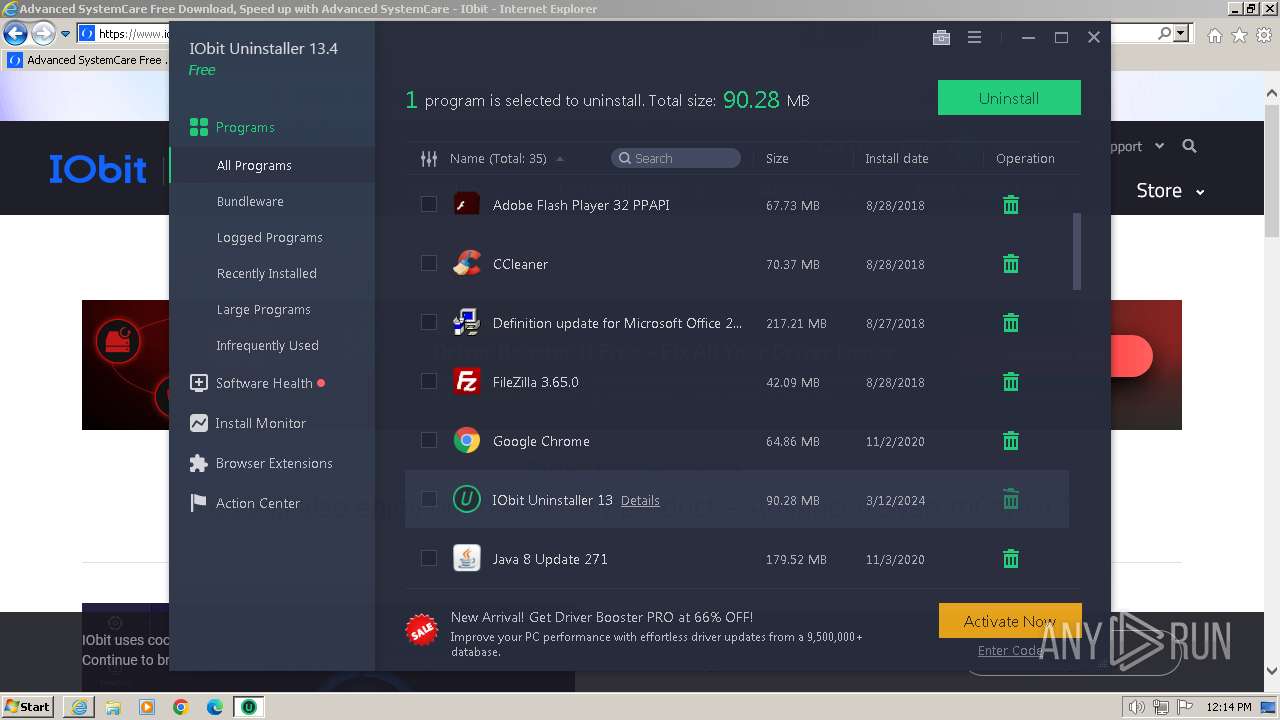Expand the Store menu on IObit website
This screenshot has height=720, width=1280.
point(1170,190)
